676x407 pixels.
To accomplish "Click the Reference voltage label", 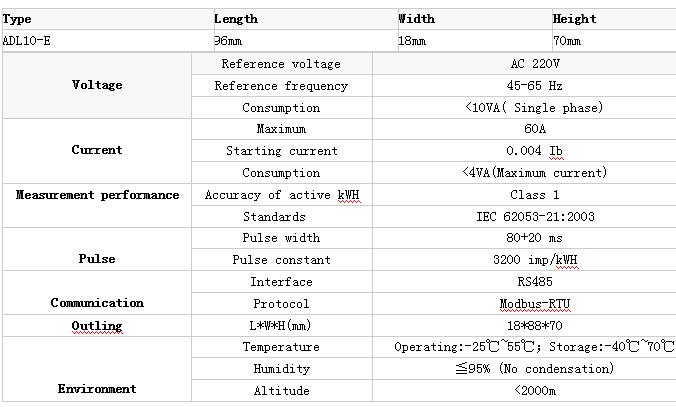I will (x=281, y=64).
